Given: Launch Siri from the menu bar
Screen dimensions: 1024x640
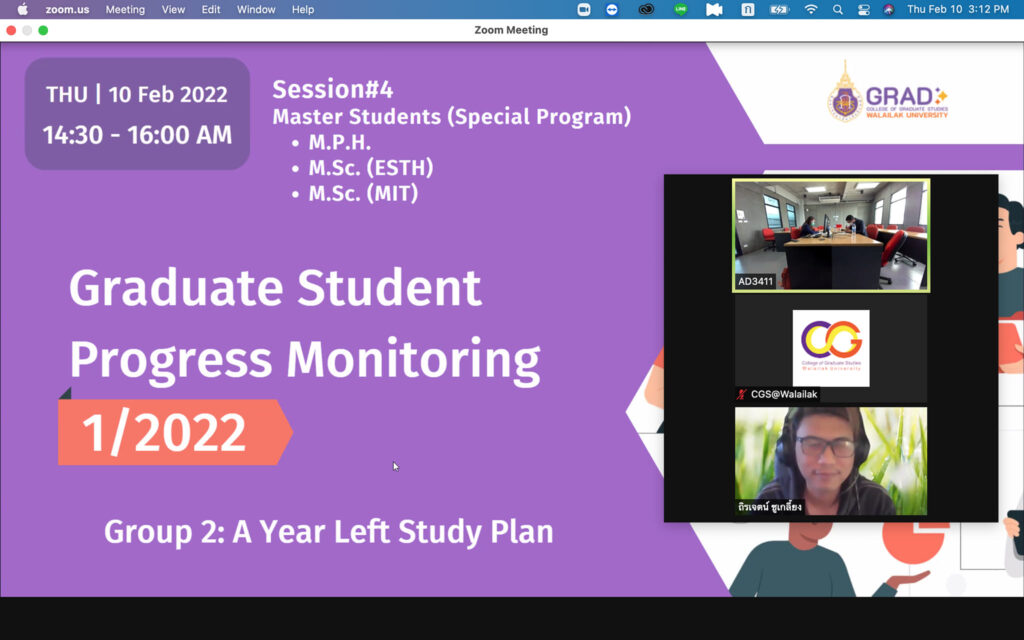Looking at the screenshot, I should (x=889, y=9).
